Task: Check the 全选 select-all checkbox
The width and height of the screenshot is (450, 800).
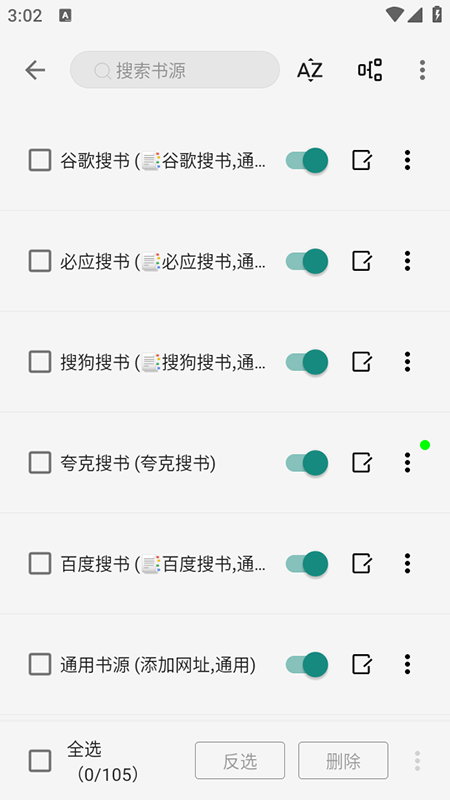Action: coord(40,761)
